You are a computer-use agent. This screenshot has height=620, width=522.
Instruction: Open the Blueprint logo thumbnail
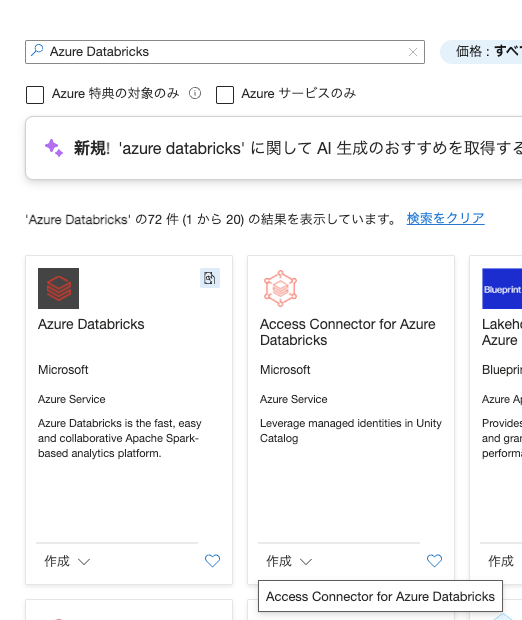coord(502,288)
